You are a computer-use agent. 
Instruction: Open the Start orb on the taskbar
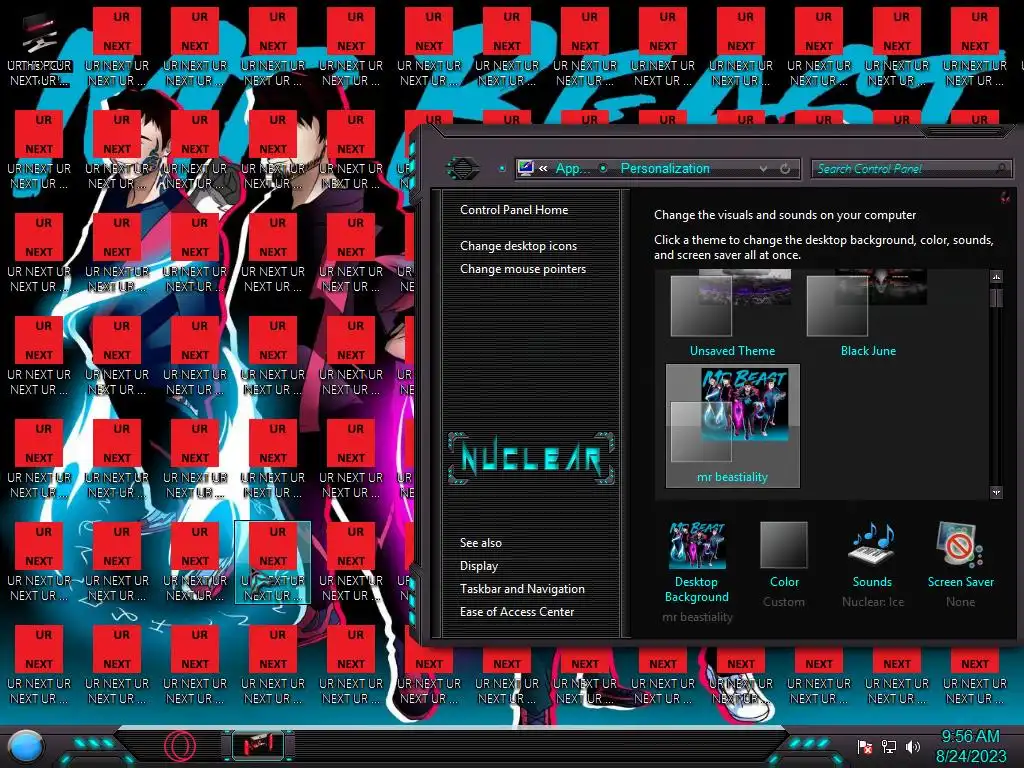coord(26,746)
